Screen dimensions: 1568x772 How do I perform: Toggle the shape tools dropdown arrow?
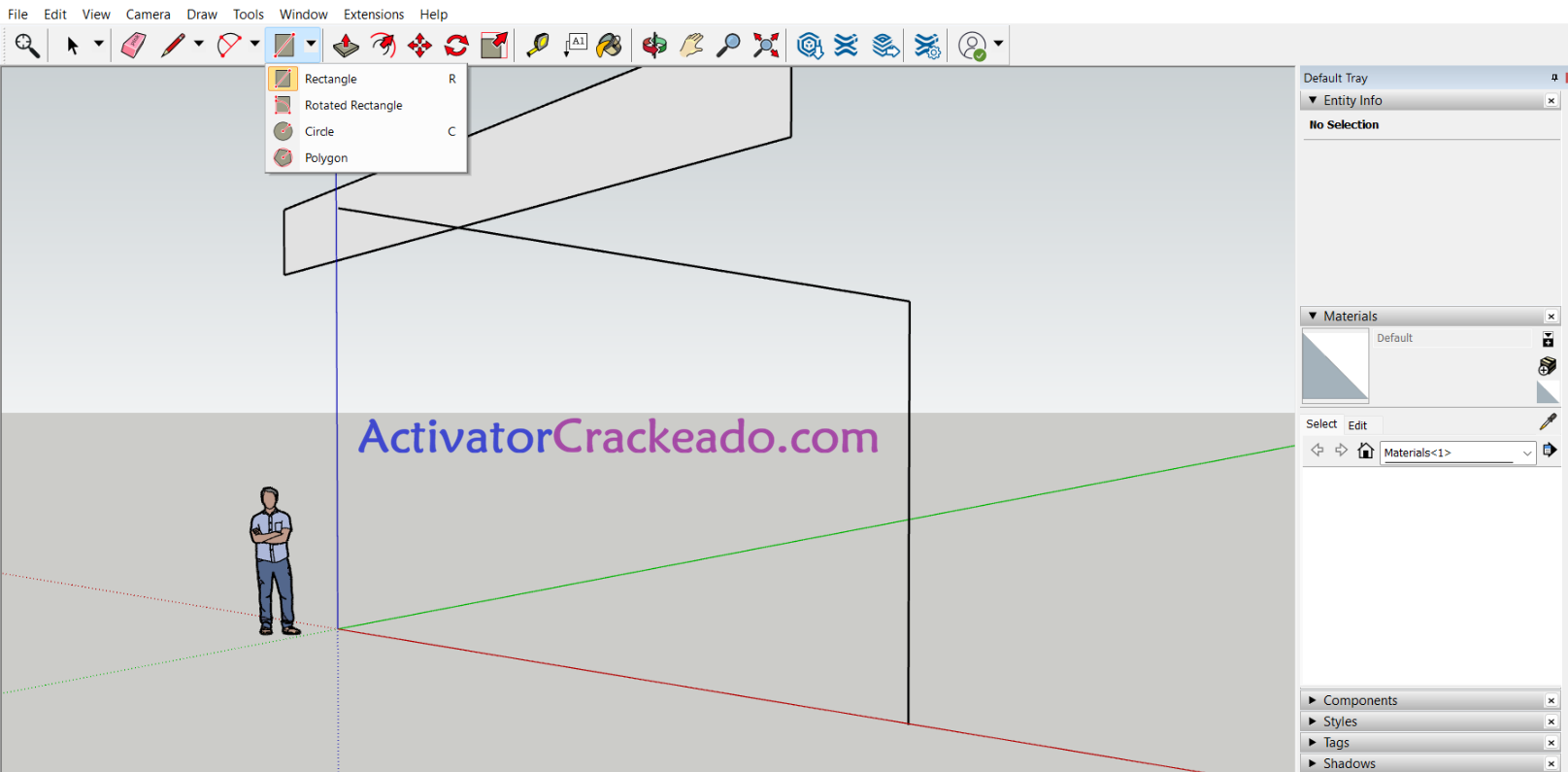pos(311,45)
